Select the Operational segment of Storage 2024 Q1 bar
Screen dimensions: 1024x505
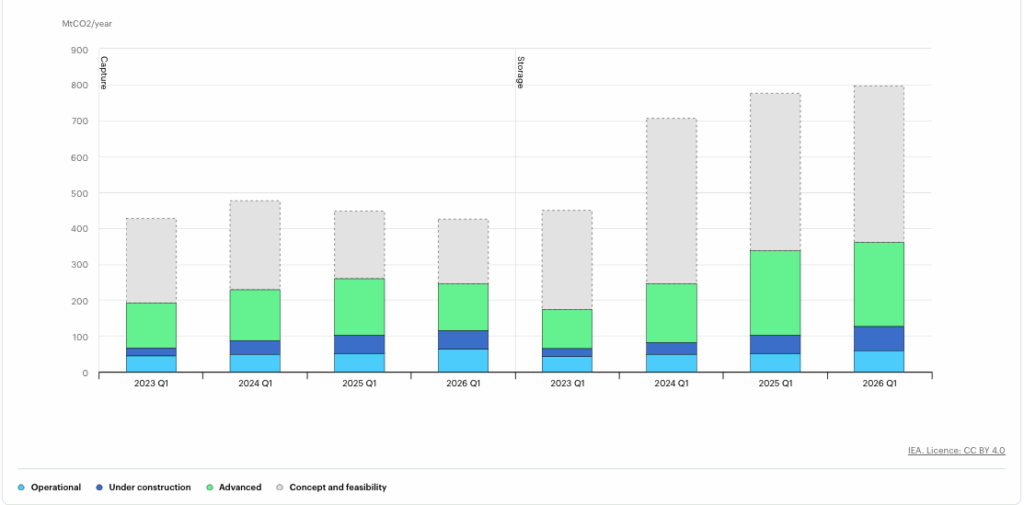tap(671, 363)
